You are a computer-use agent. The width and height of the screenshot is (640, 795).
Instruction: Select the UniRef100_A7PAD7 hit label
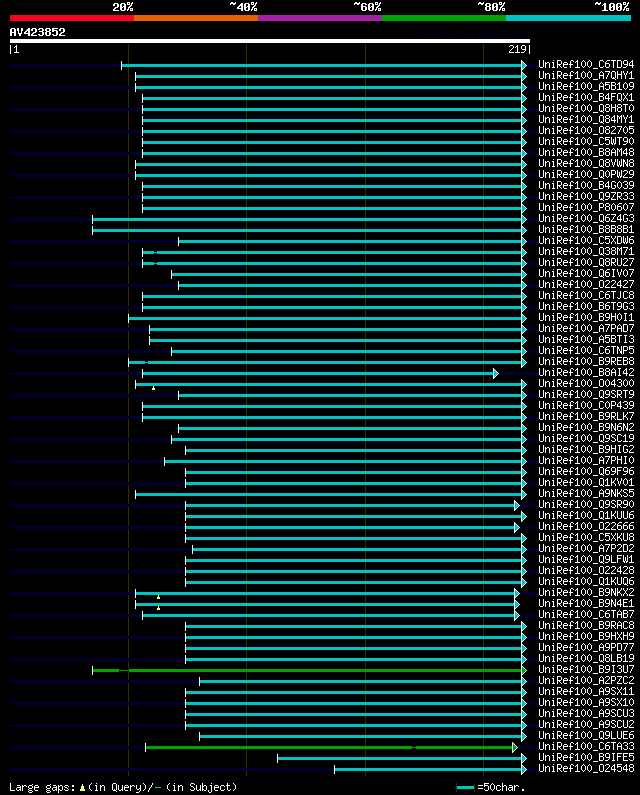[x=586, y=329]
